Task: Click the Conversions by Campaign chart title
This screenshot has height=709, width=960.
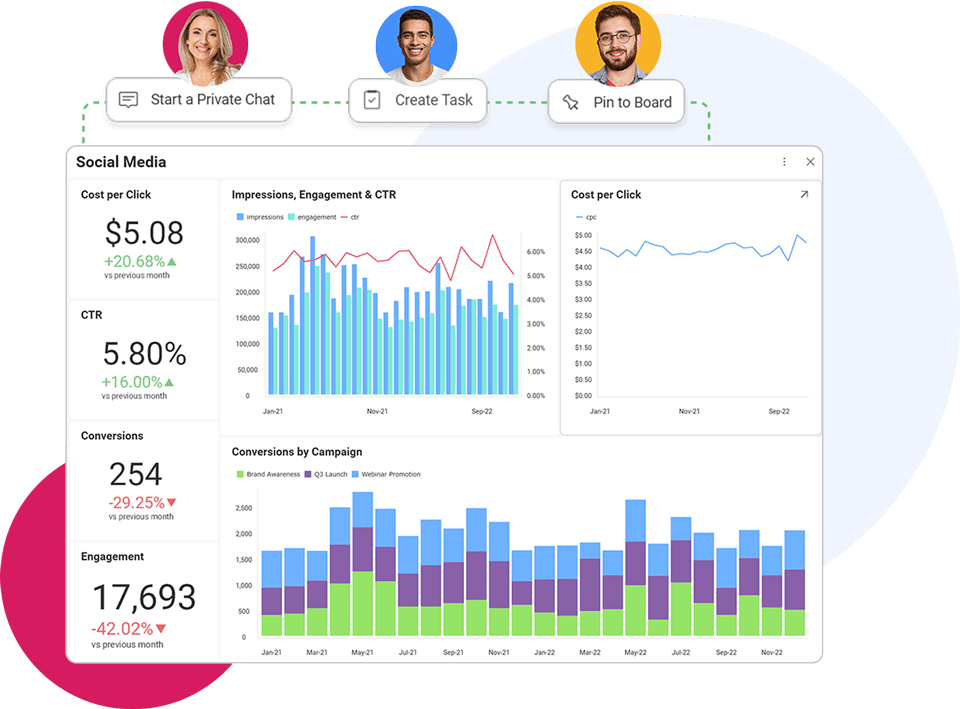Action: tap(297, 452)
